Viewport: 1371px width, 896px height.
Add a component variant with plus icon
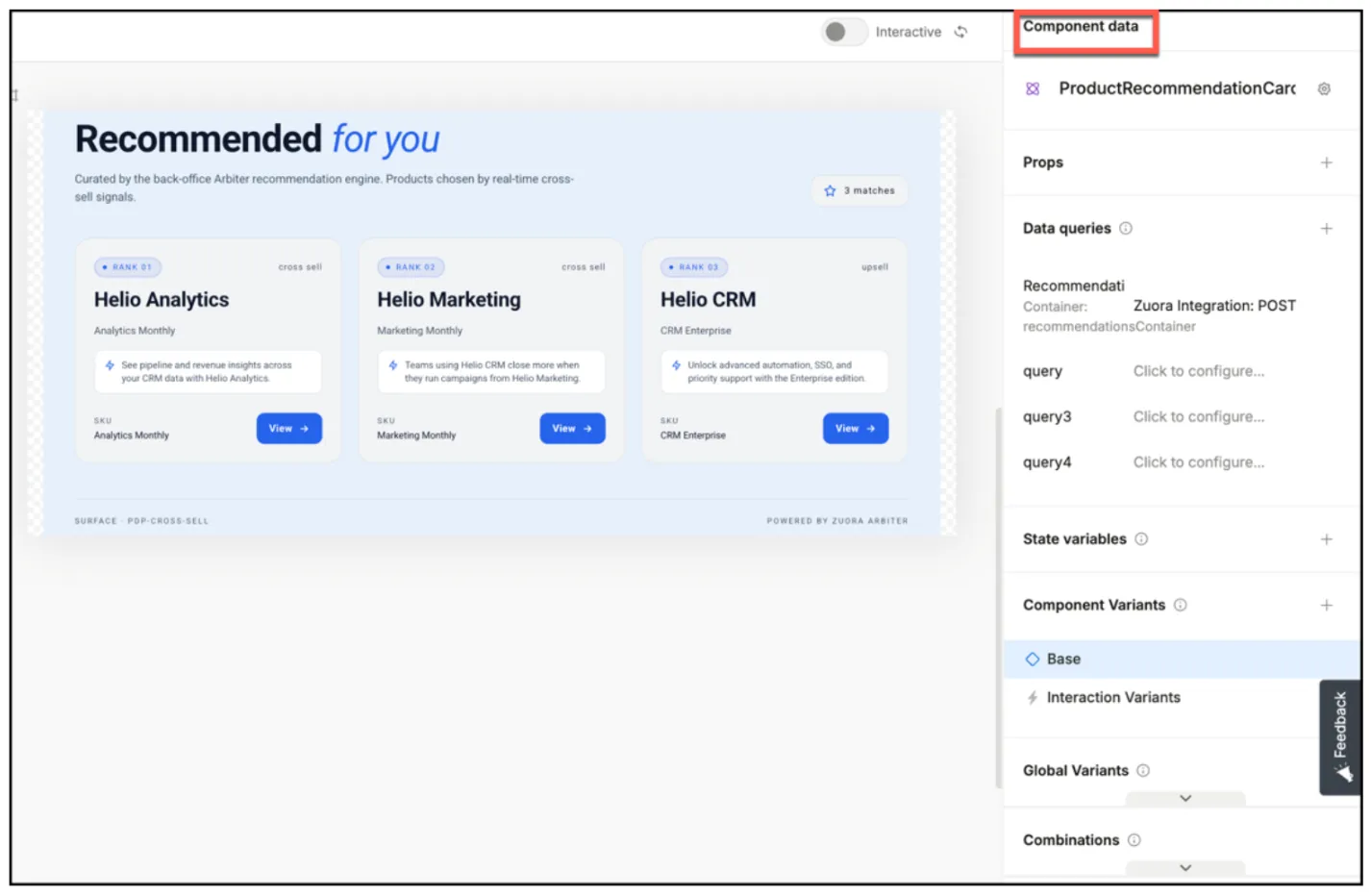tap(1326, 606)
